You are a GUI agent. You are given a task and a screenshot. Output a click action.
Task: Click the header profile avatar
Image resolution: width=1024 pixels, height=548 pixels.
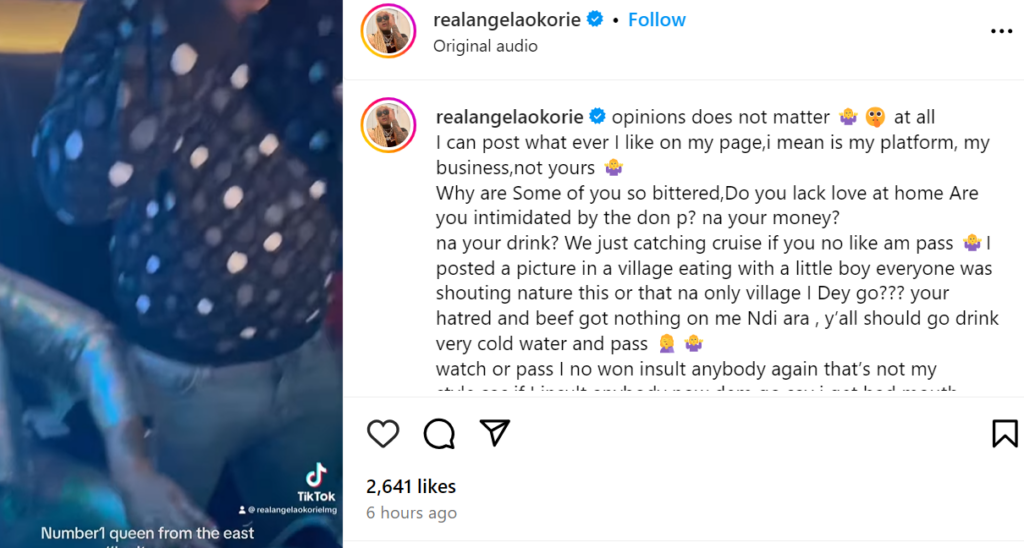pos(388,31)
